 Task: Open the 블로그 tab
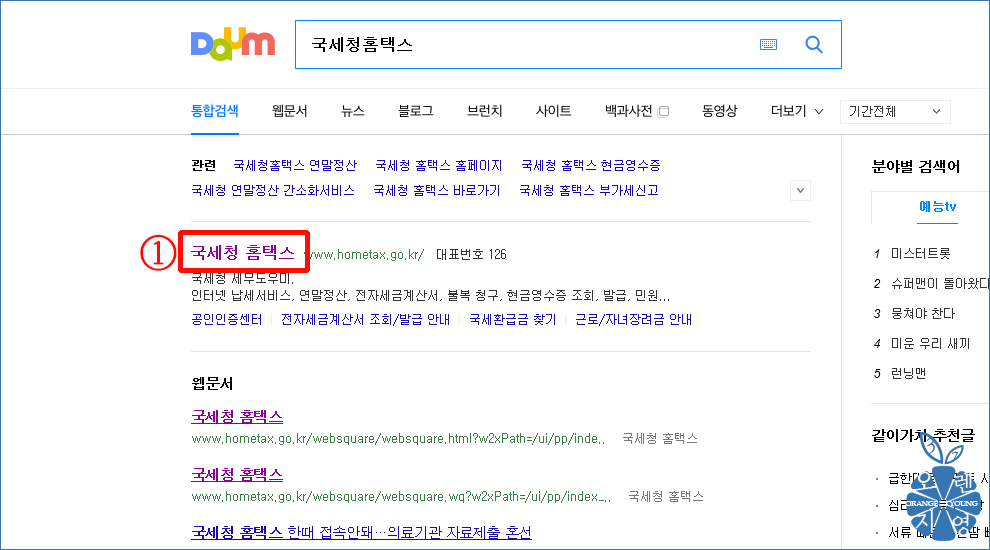415,111
